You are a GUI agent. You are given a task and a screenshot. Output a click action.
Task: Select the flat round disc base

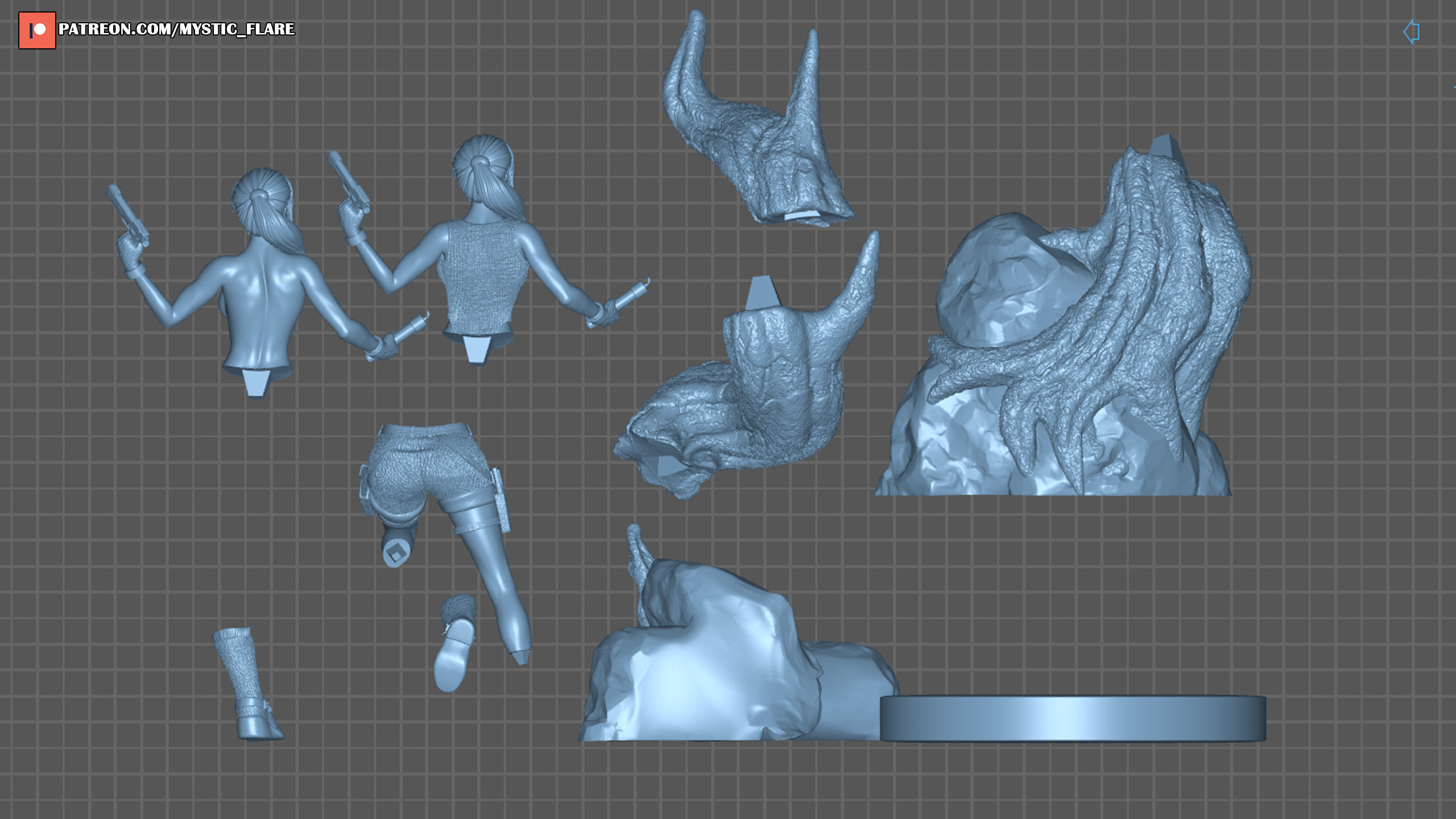1073,718
